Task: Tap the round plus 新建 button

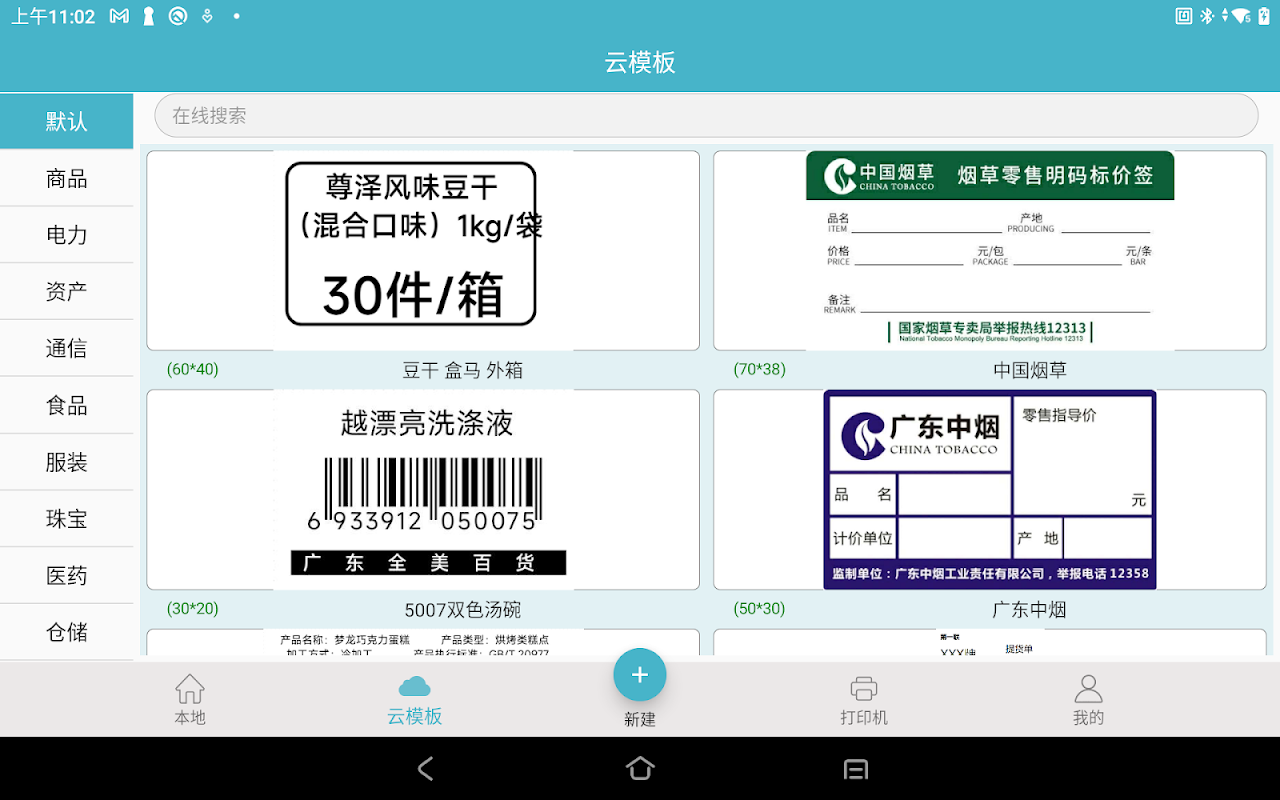Action: pyautogui.click(x=640, y=676)
